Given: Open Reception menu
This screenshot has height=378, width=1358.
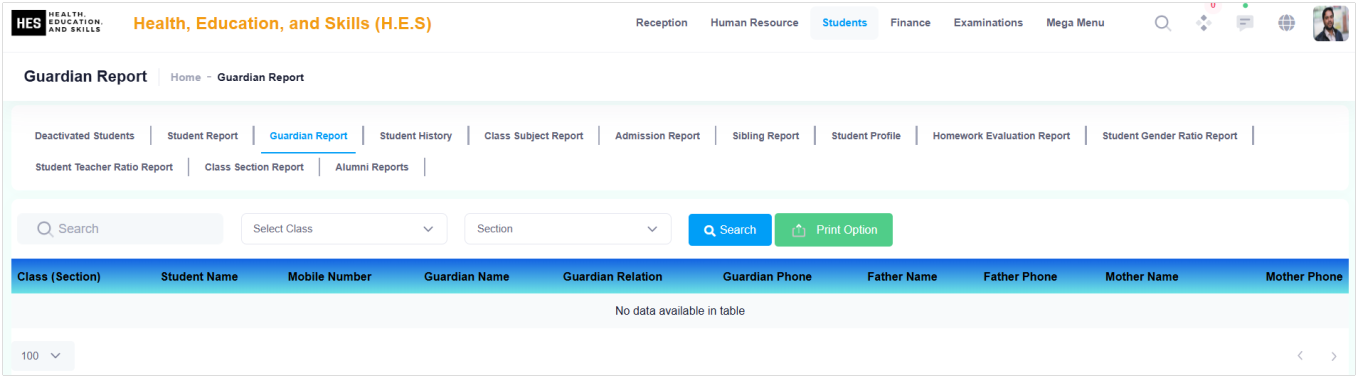Looking at the screenshot, I should pyautogui.click(x=662, y=23).
